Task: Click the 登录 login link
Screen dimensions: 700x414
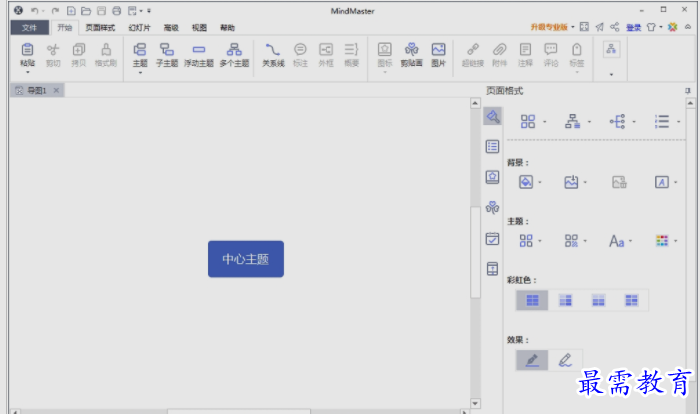Action: (x=633, y=28)
